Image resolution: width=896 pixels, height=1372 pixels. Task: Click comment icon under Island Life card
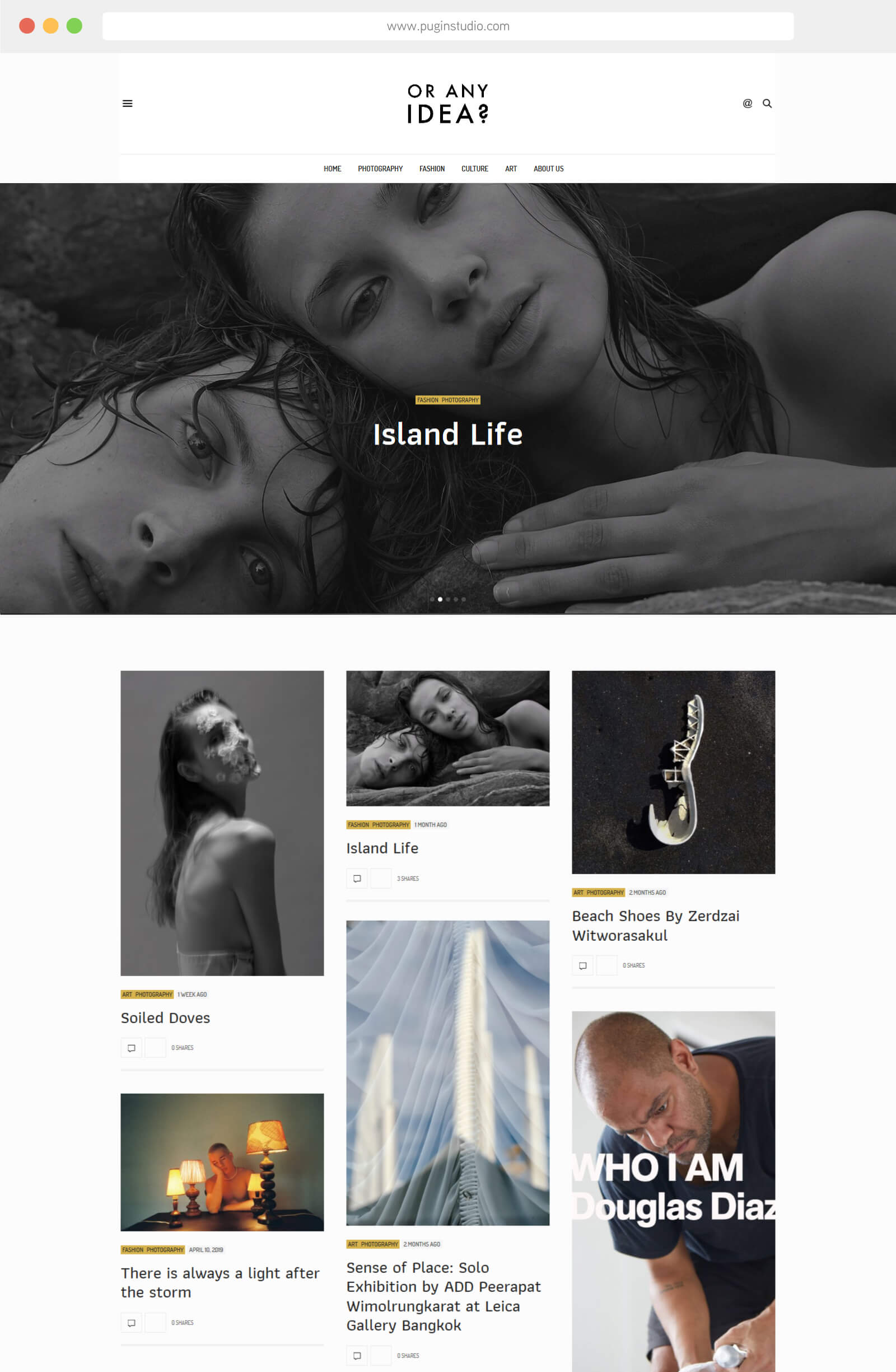coord(357,879)
